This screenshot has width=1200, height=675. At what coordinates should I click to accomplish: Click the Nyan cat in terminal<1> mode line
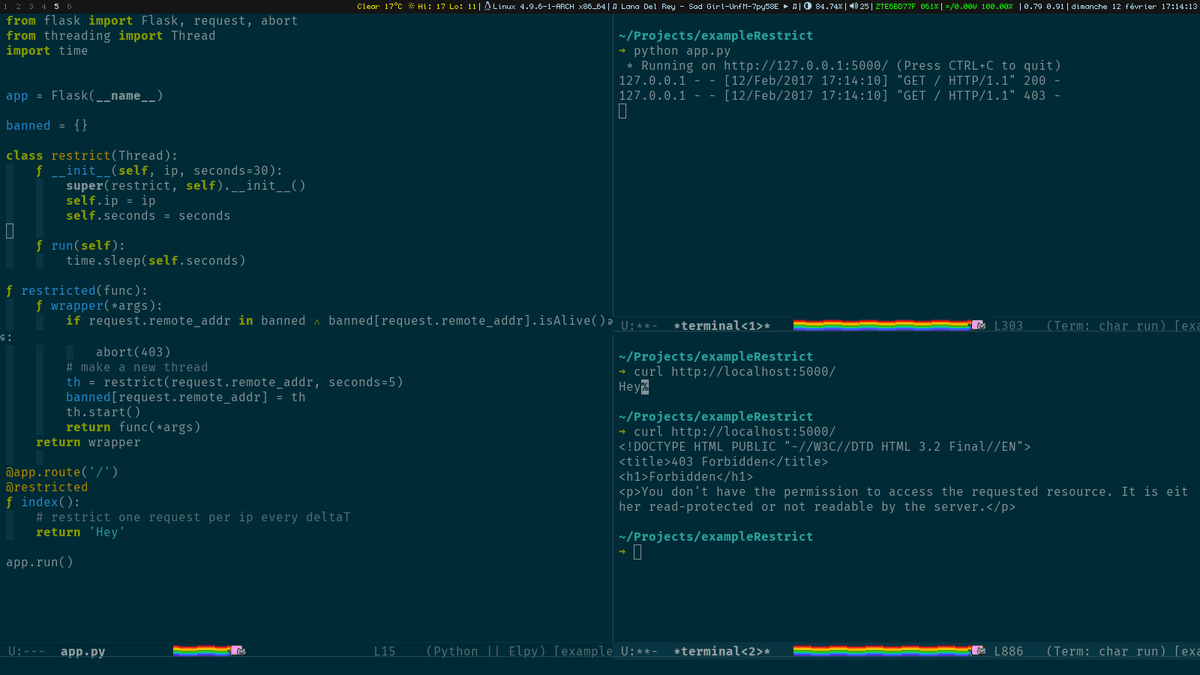[x=978, y=325]
